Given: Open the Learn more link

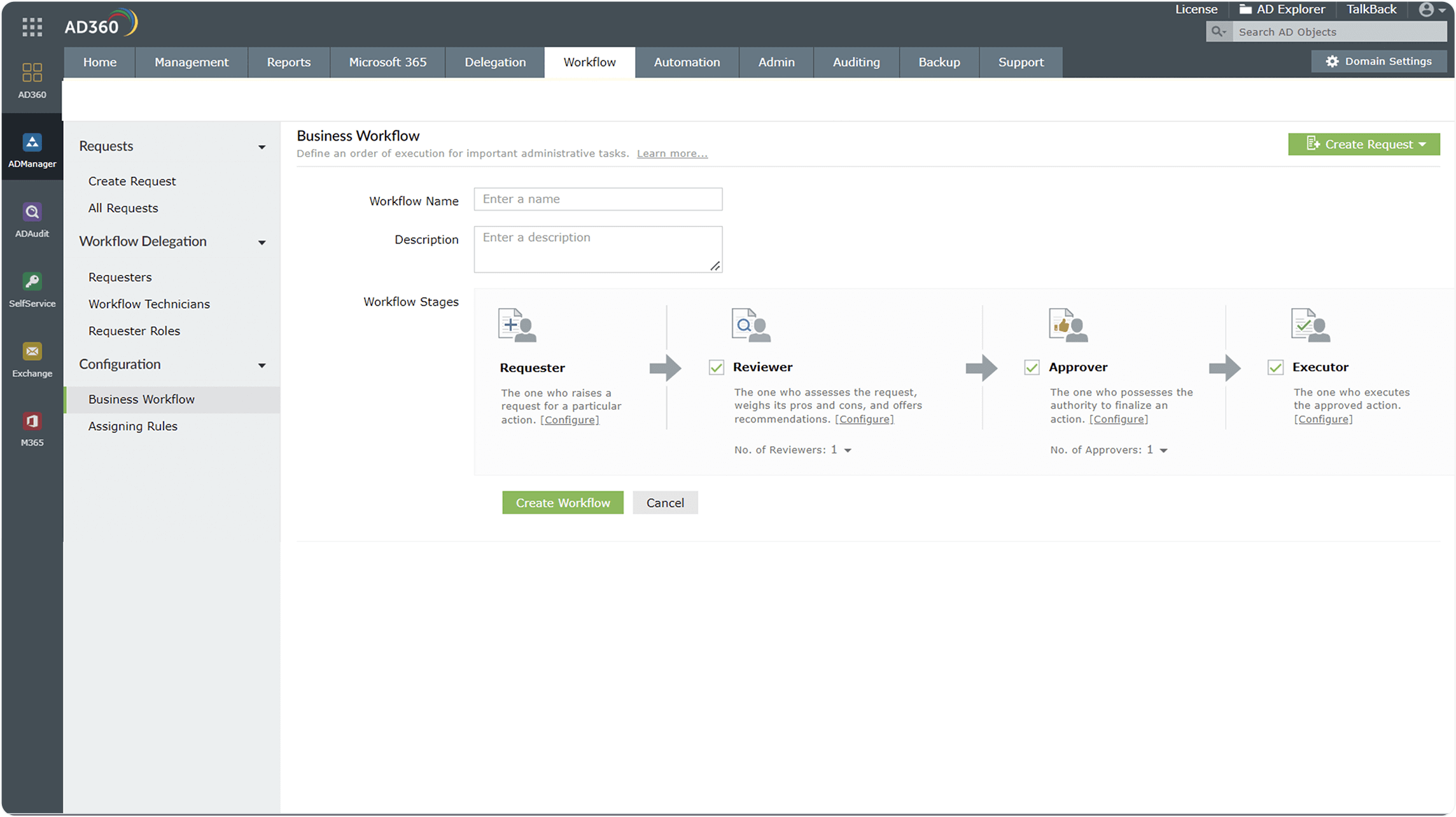Looking at the screenshot, I should pos(672,153).
